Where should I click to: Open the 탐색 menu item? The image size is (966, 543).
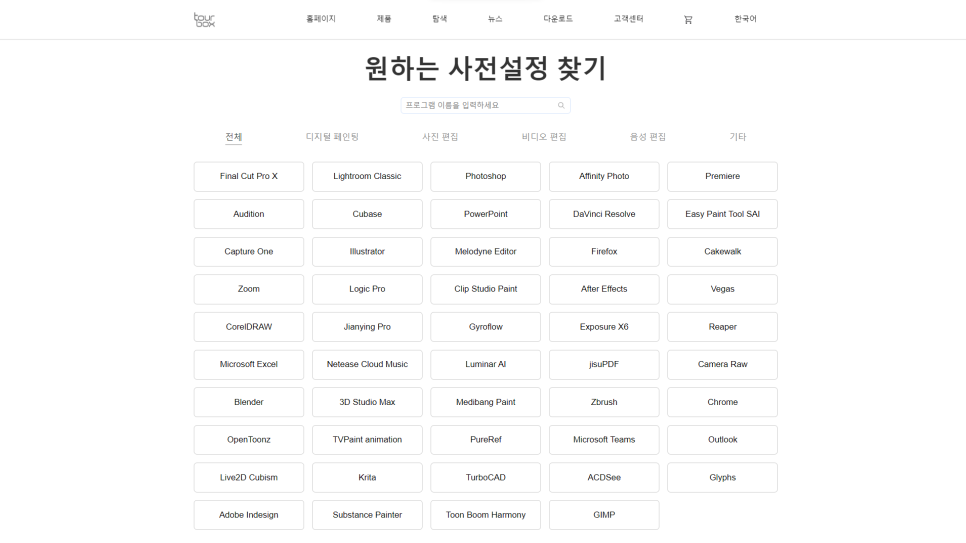439,19
